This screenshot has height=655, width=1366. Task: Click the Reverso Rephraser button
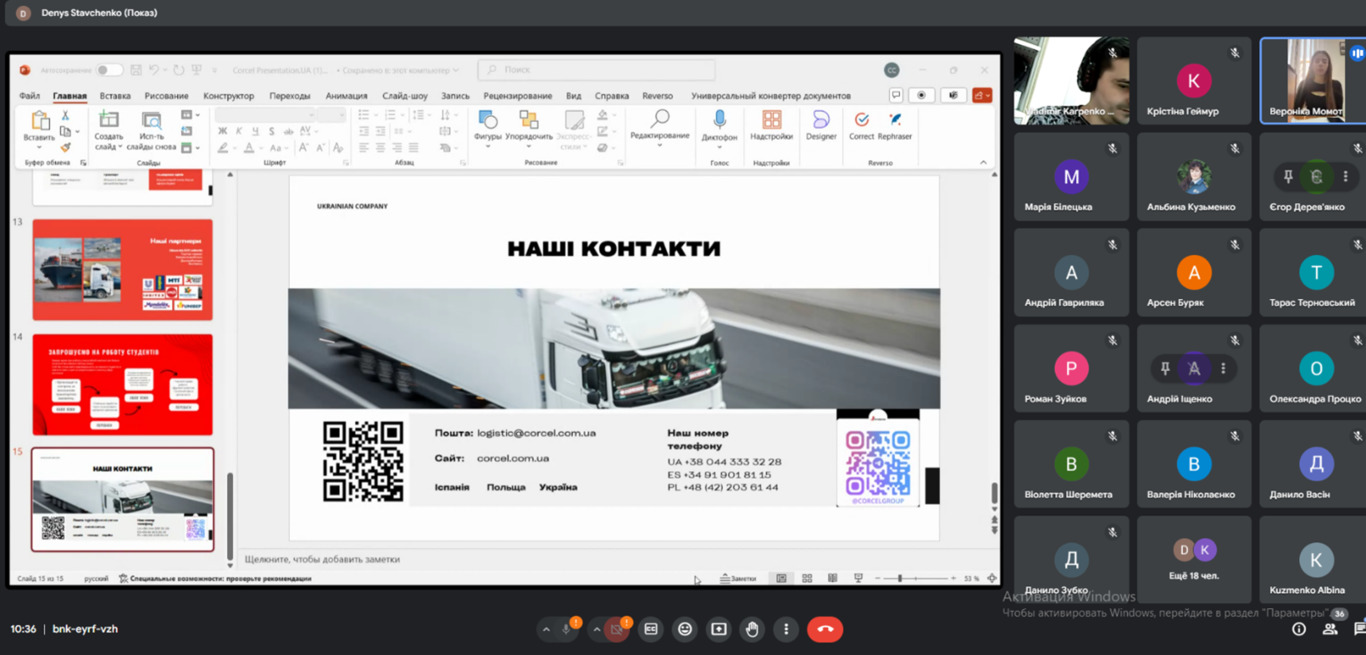click(x=895, y=125)
